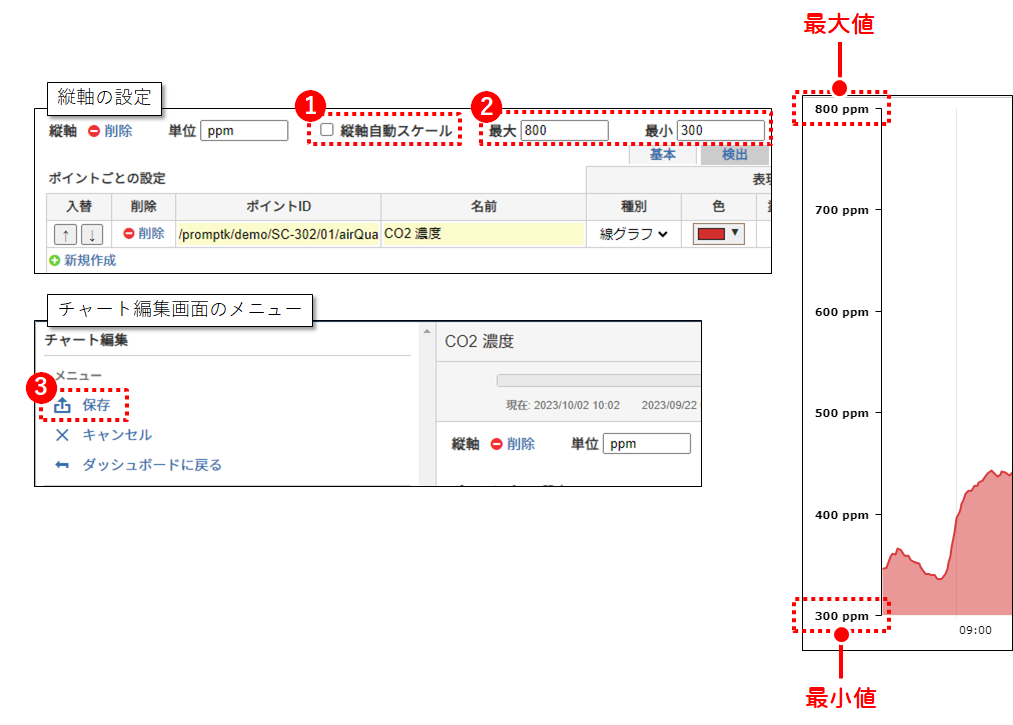Image resolution: width=1013 pixels, height=725 pixels.
Task: Click 削除 beside 縦軸 in lower chart editor
Action: 521,444
